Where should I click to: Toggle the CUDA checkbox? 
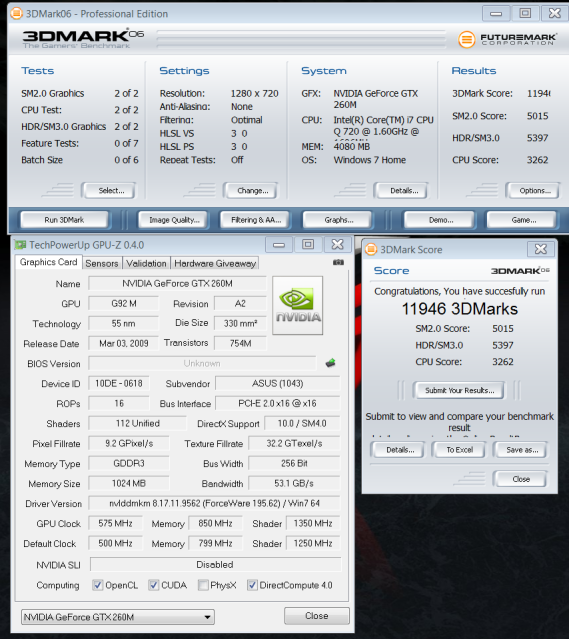click(x=154, y=585)
